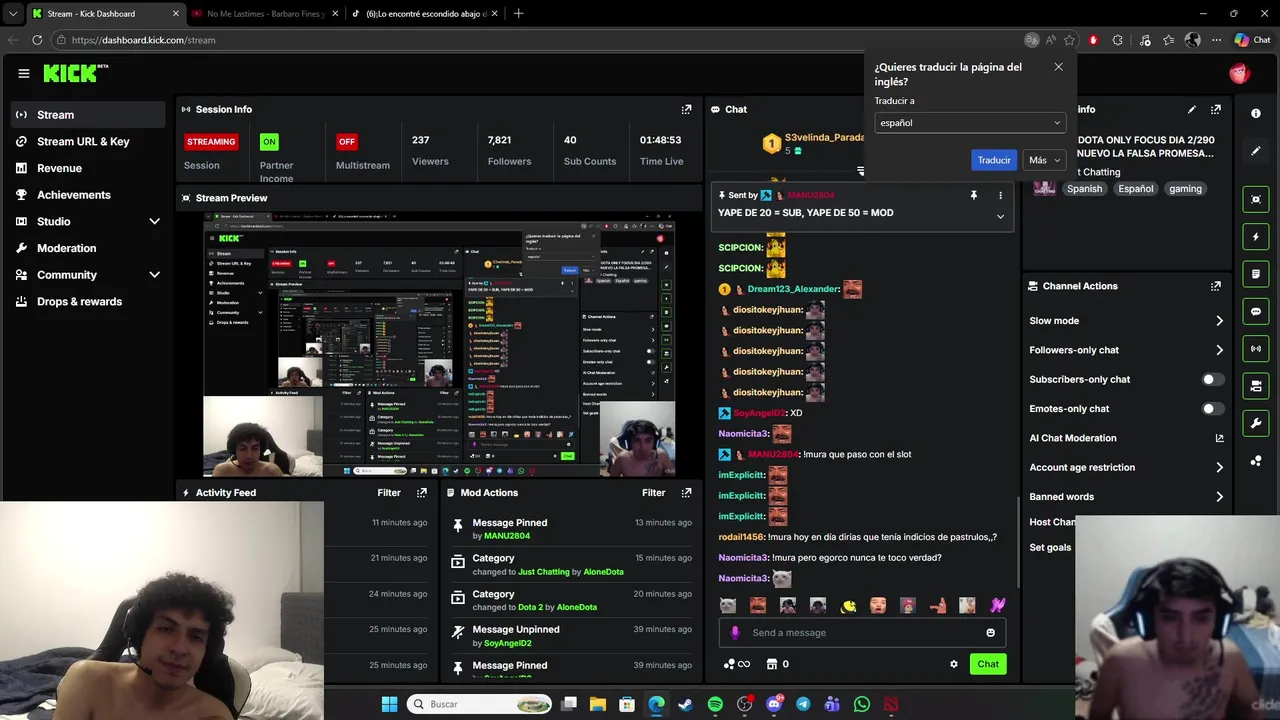Open Steam from the taskbar
The height and width of the screenshot is (720, 1280).
[685, 704]
